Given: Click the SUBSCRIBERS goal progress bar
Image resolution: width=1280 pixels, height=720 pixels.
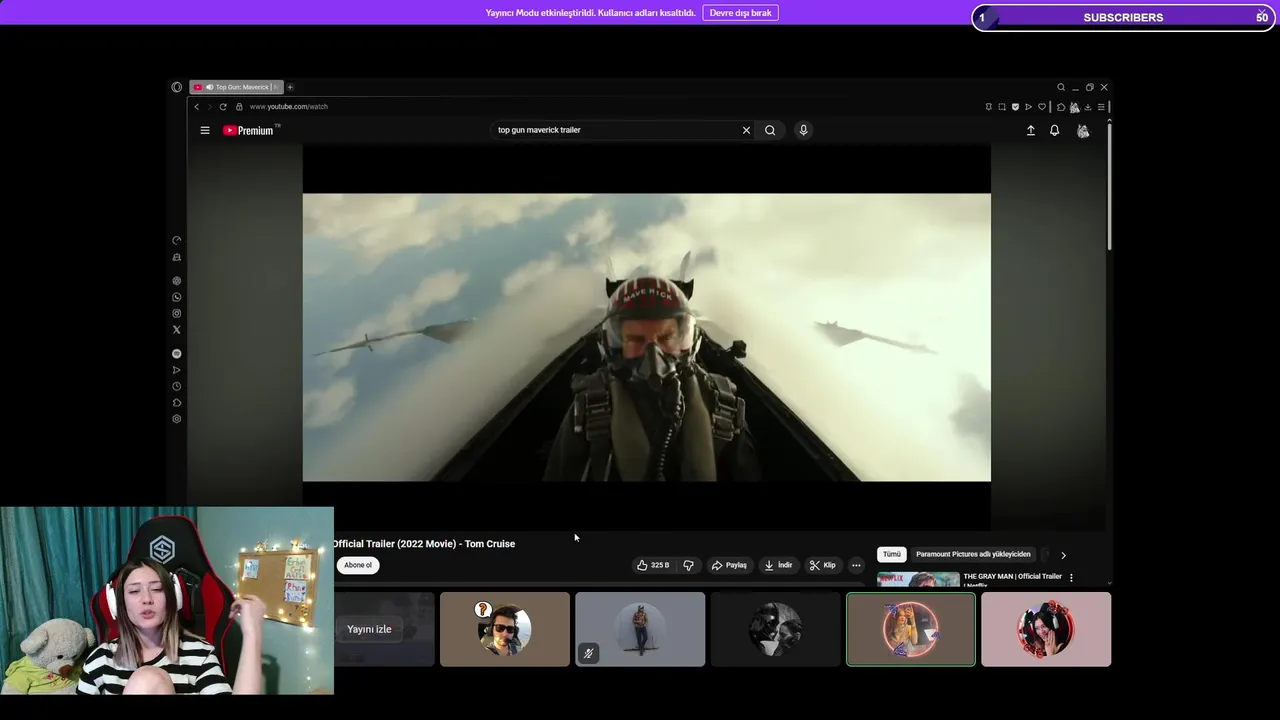Looking at the screenshot, I should 1124,17.
